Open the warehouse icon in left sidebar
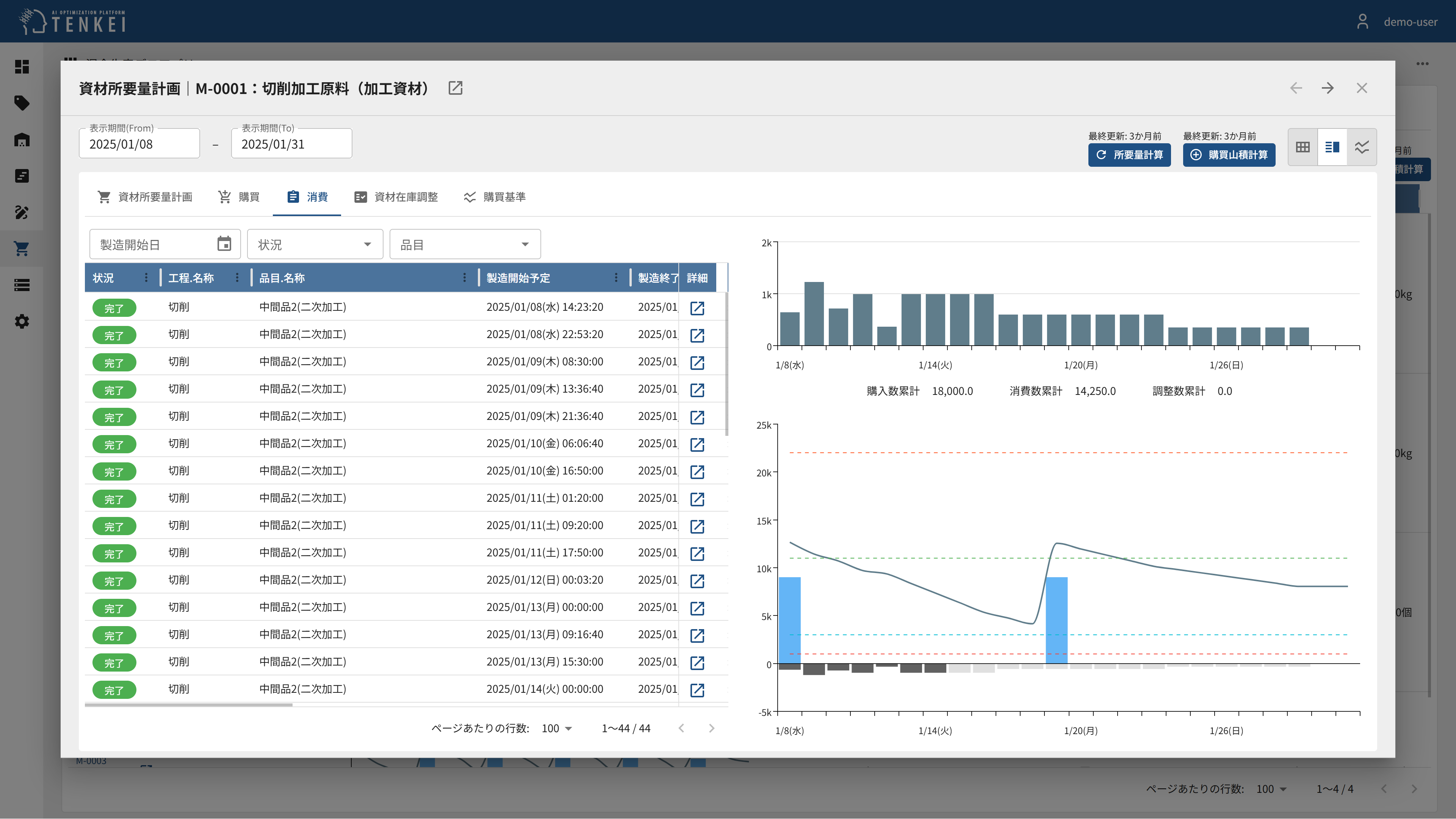 coord(22,139)
